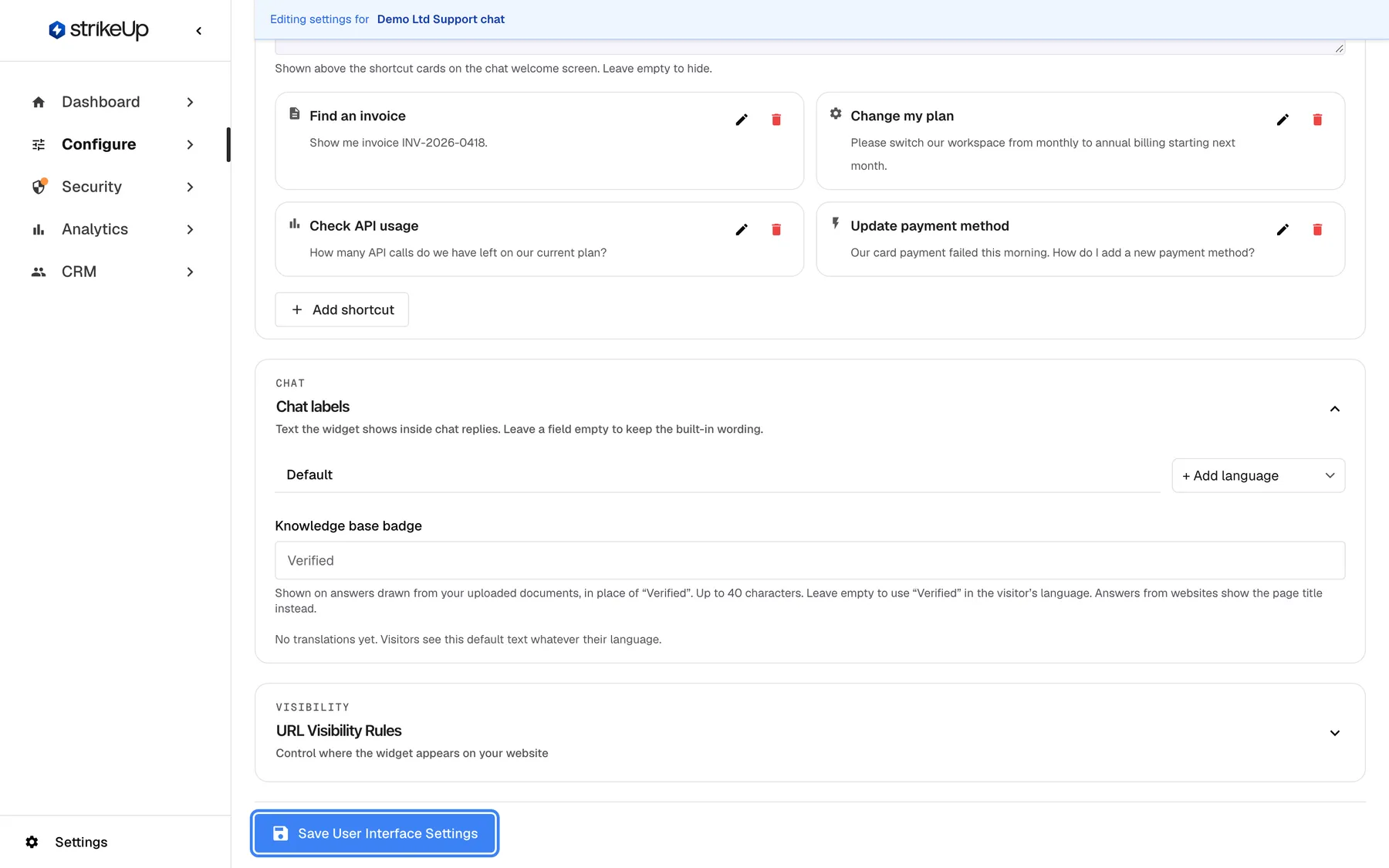Image resolution: width=1389 pixels, height=868 pixels.
Task: Expand the CRM menu chevron
Action: click(x=190, y=272)
